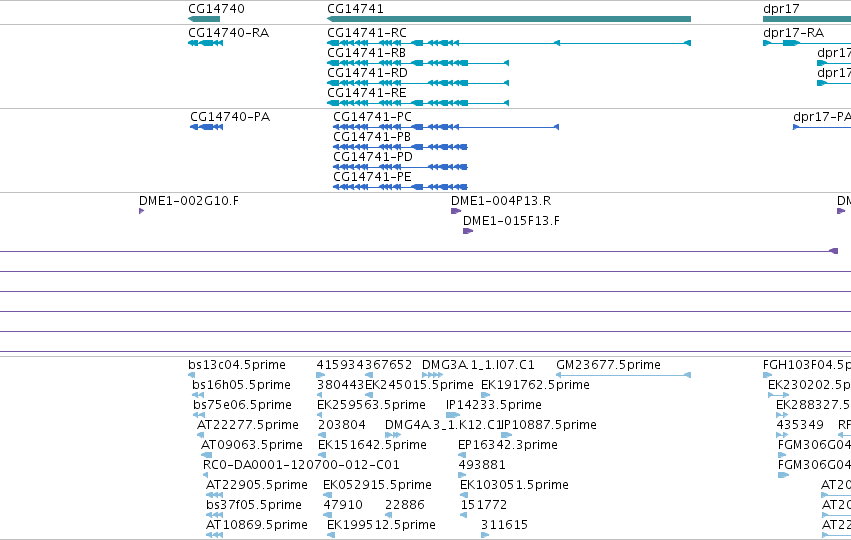Click the EK052915.5prime EST label
851x540 pixels.
click(x=377, y=485)
